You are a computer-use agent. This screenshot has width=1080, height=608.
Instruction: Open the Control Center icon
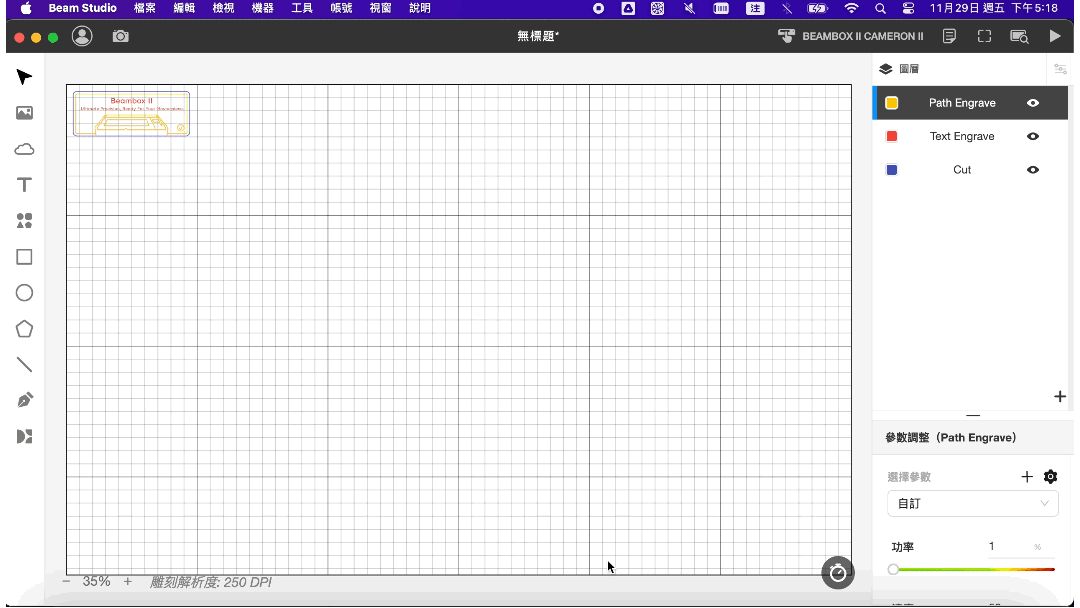(908, 8)
